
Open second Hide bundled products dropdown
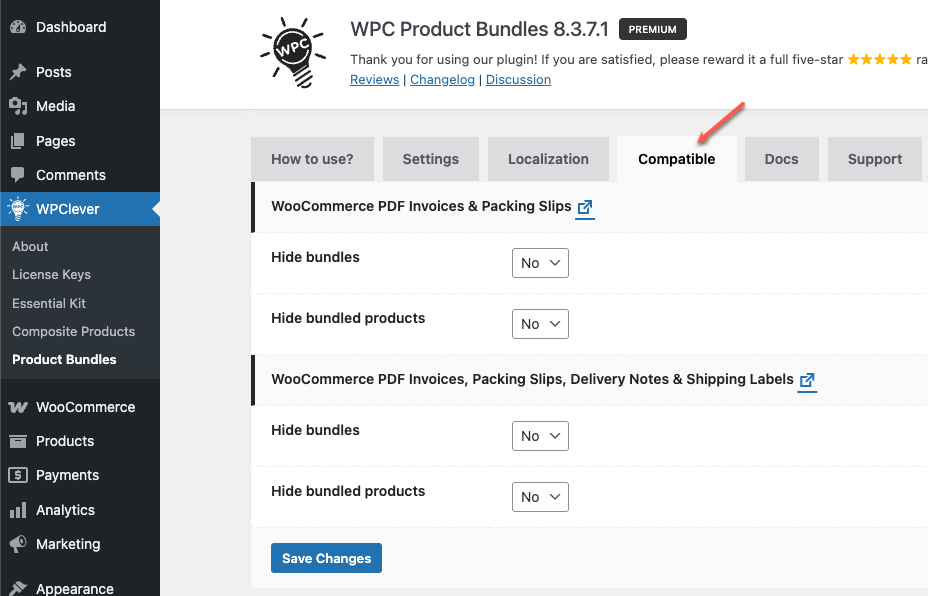pos(540,497)
